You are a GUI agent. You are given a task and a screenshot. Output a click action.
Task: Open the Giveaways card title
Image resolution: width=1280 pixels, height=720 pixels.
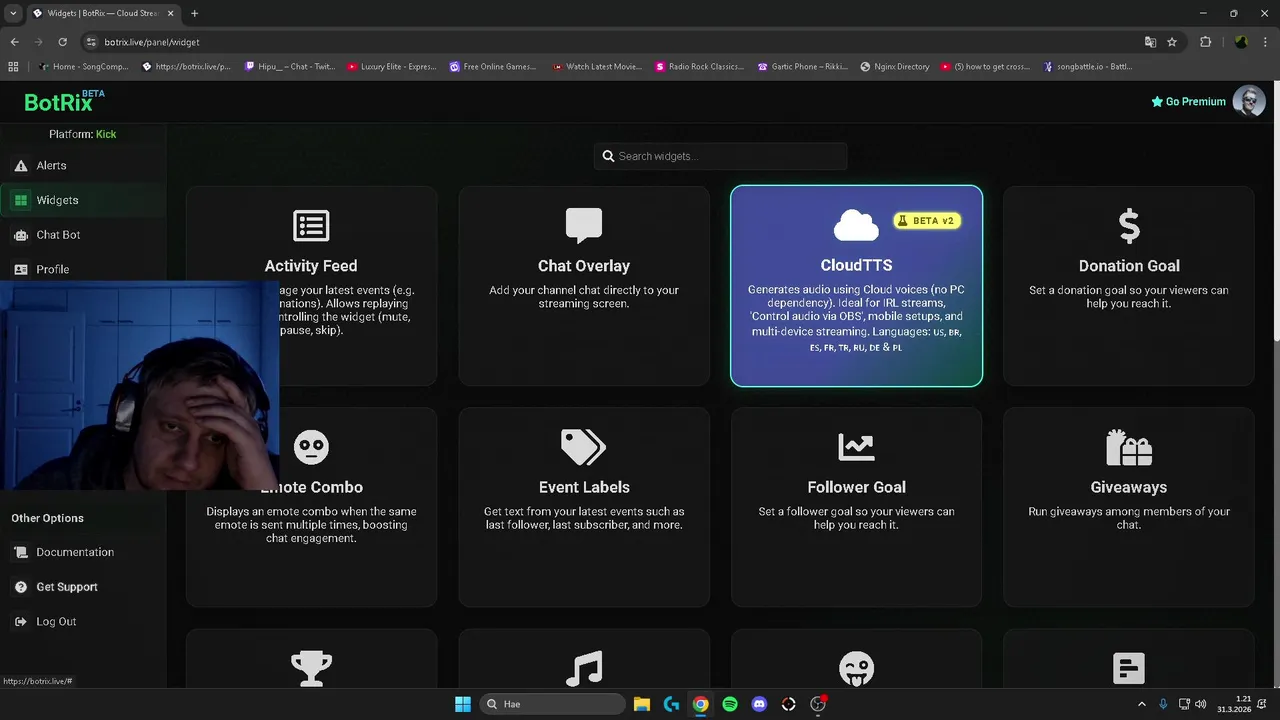(x=1129, y=487)
